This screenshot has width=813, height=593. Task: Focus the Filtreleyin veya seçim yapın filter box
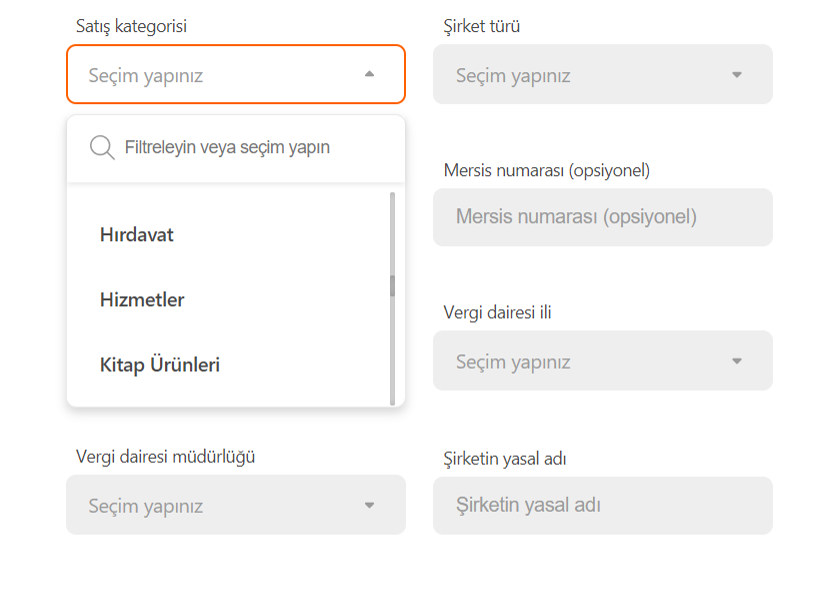coord(236,148)
